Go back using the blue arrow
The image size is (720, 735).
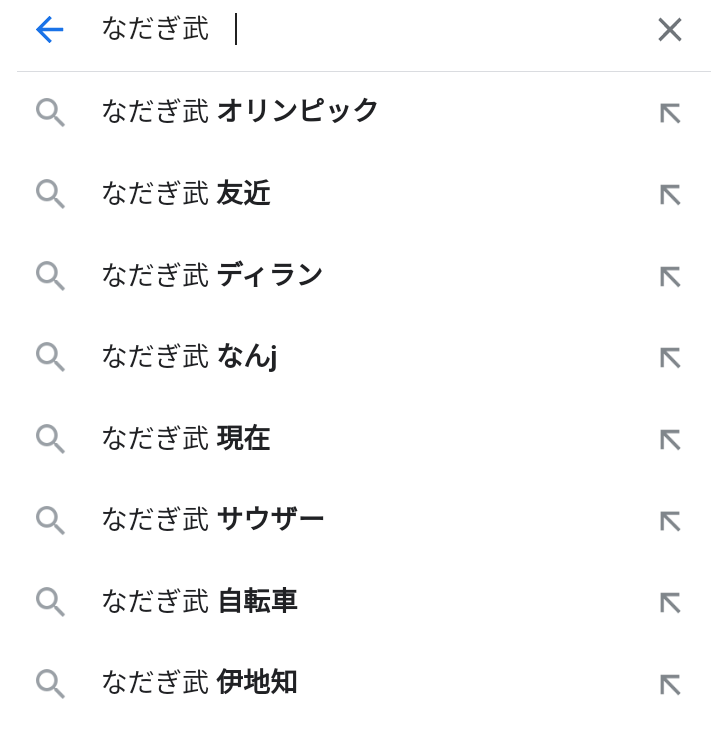tap(50, 30)
